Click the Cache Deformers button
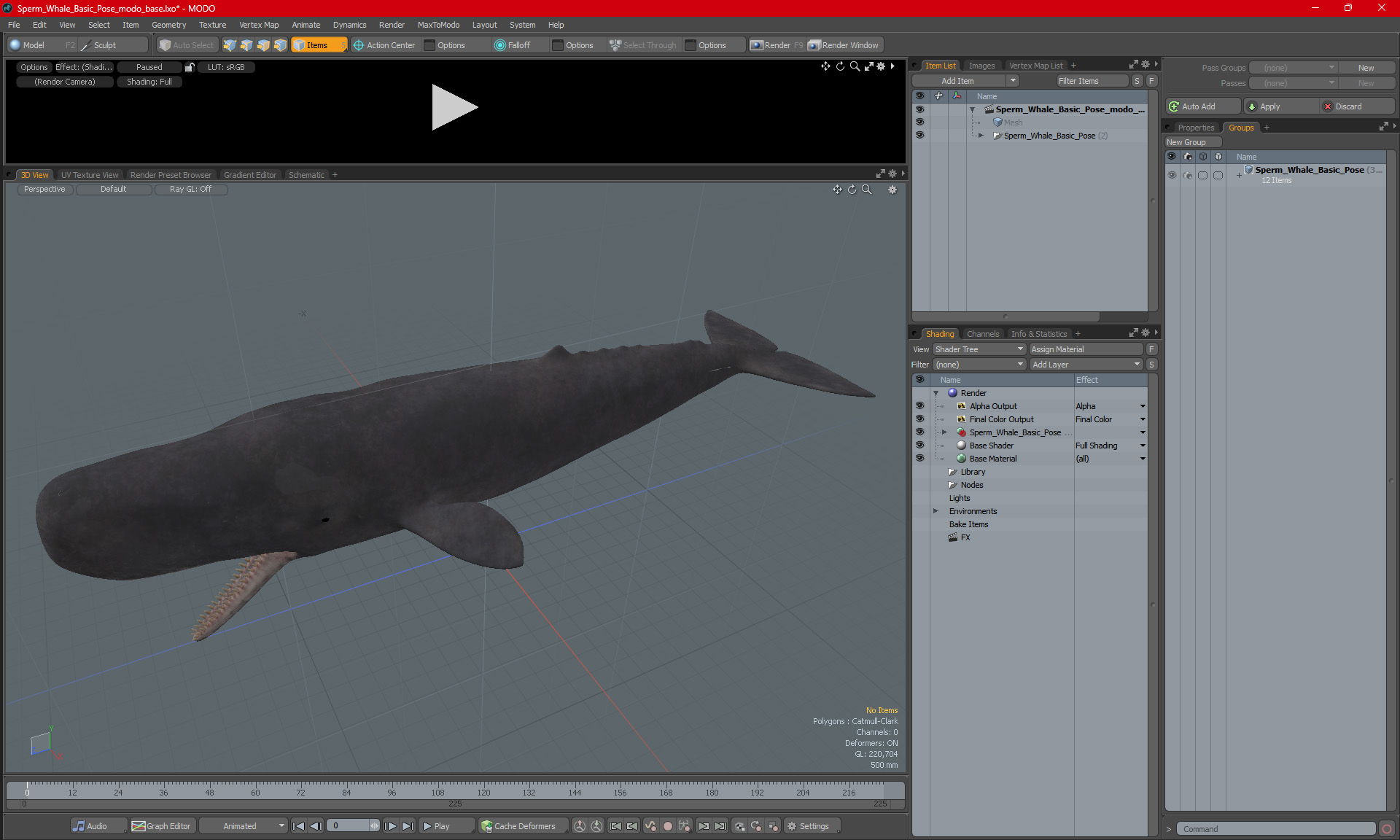Viewport: 1400px width, 840px height. [518, 826]
